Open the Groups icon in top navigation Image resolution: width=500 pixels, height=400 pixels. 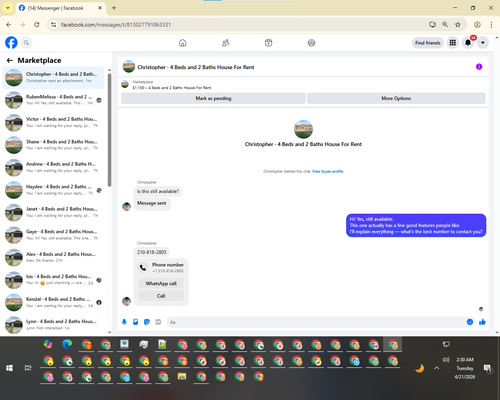point(311,43)
